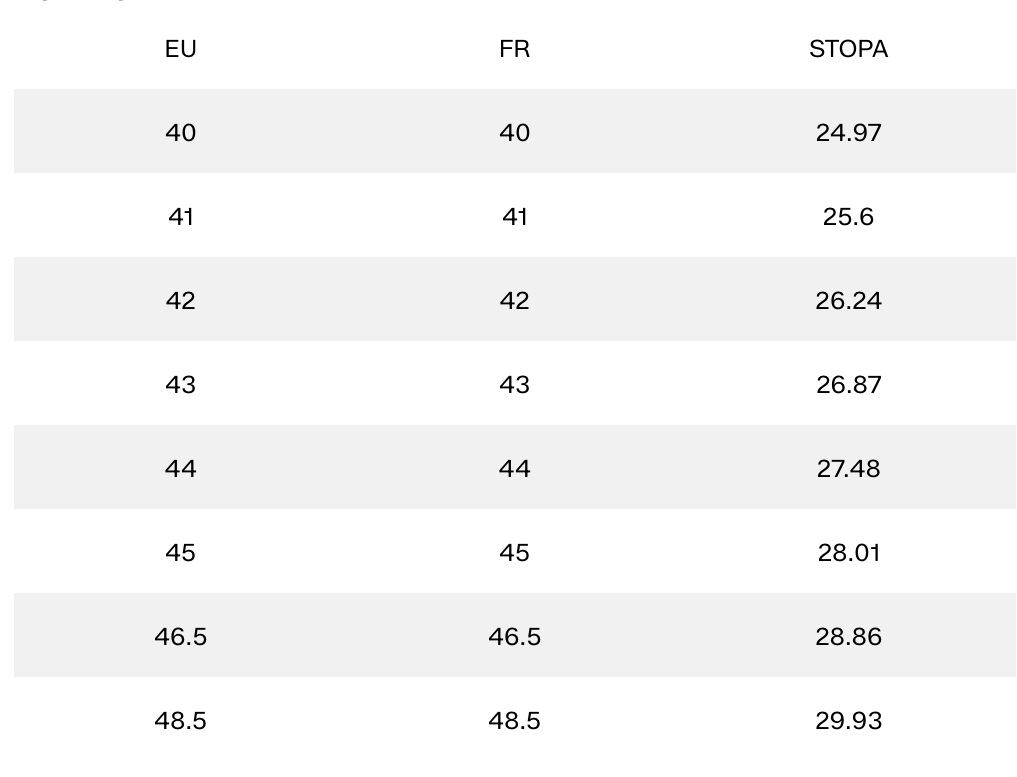Screen dimensions: 1017x777
Task: Click the FR column header
Action: point(514,49)
